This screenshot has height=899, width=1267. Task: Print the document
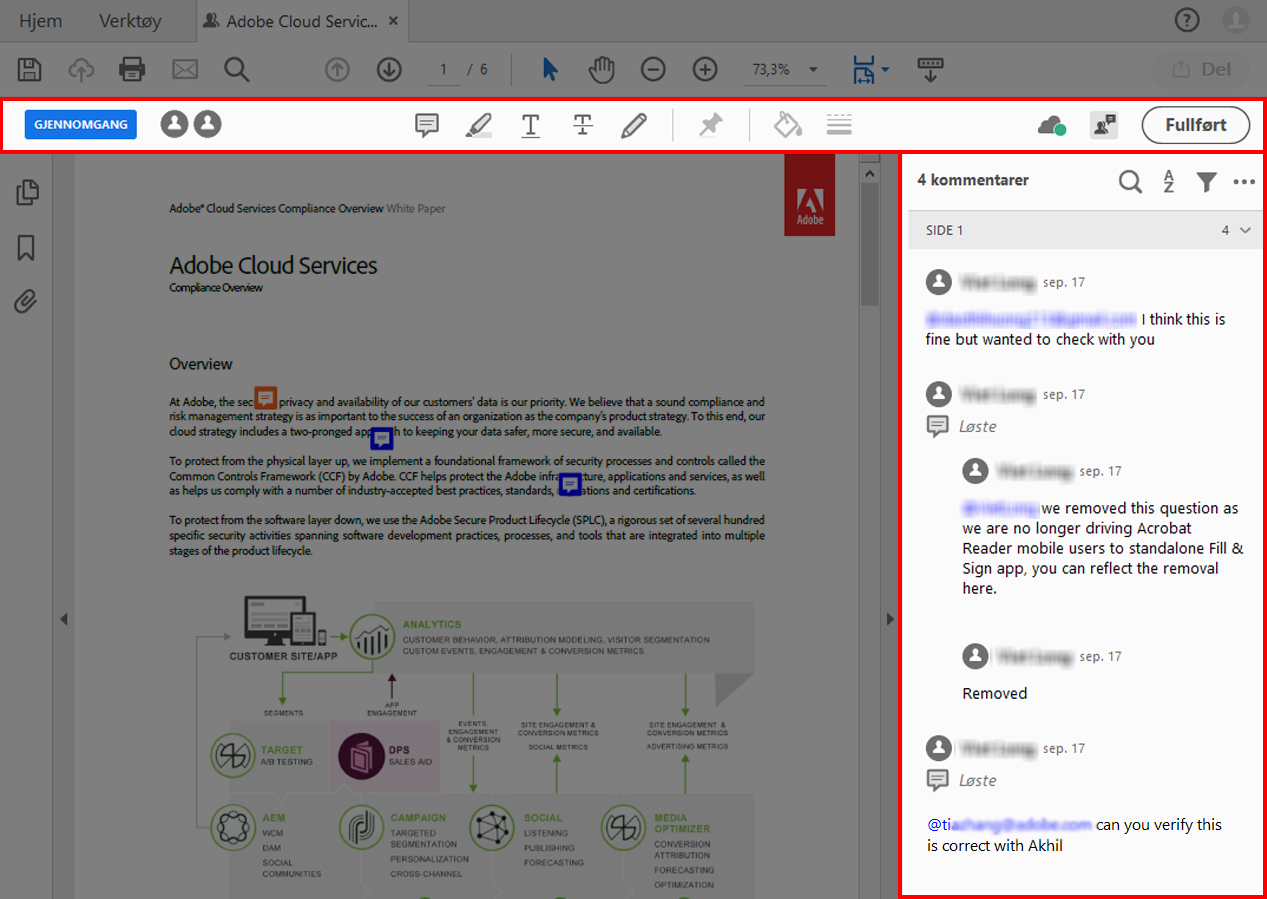tap(132, 69)
